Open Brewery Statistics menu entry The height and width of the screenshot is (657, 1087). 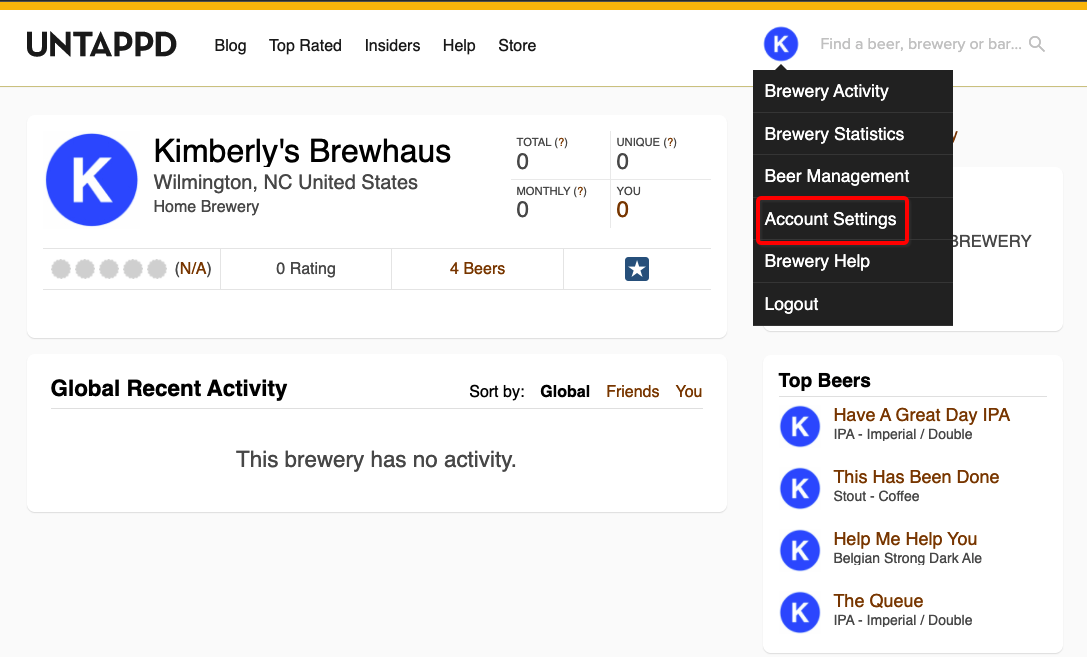click(834, 134)
